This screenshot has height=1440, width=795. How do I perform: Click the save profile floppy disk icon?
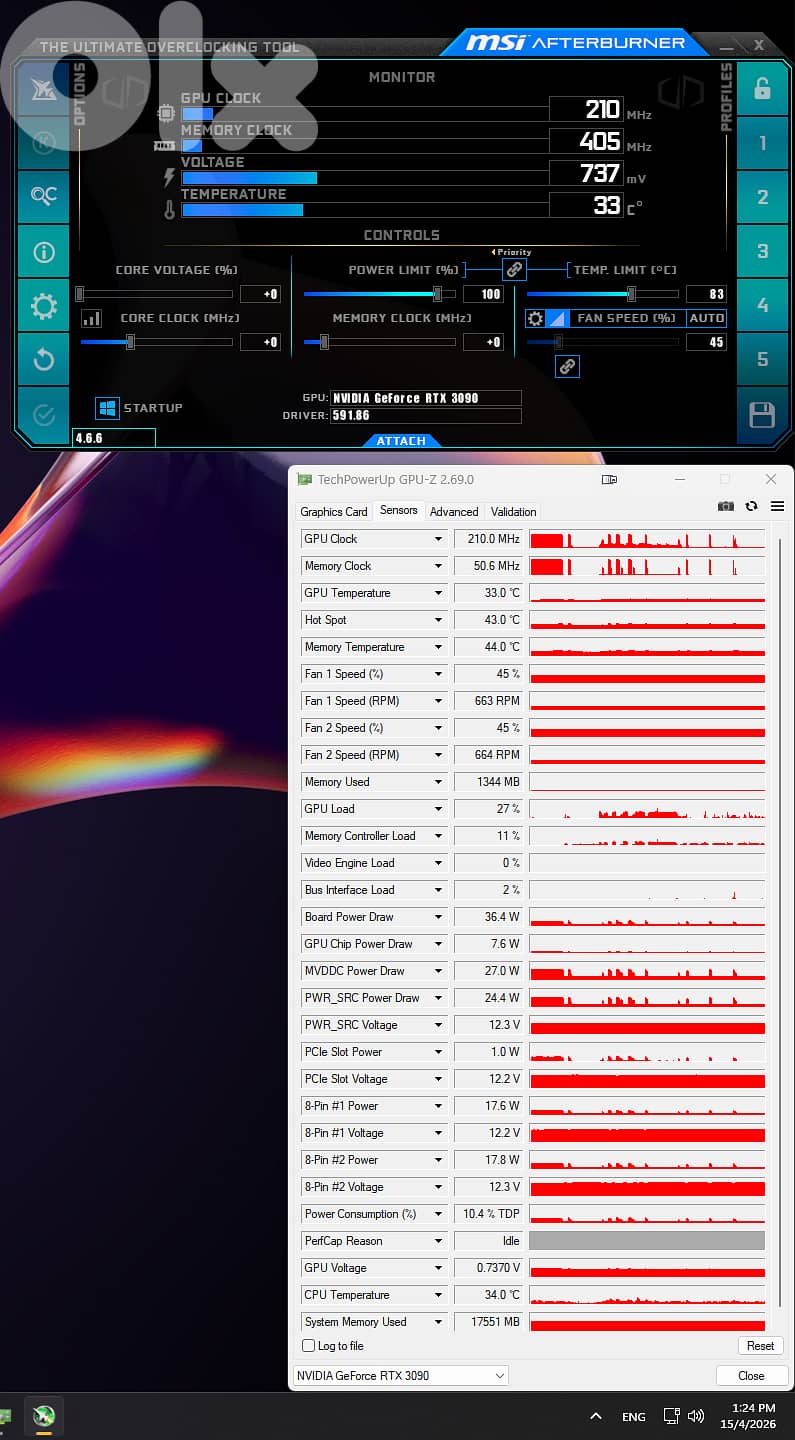[x=762, y=415]
